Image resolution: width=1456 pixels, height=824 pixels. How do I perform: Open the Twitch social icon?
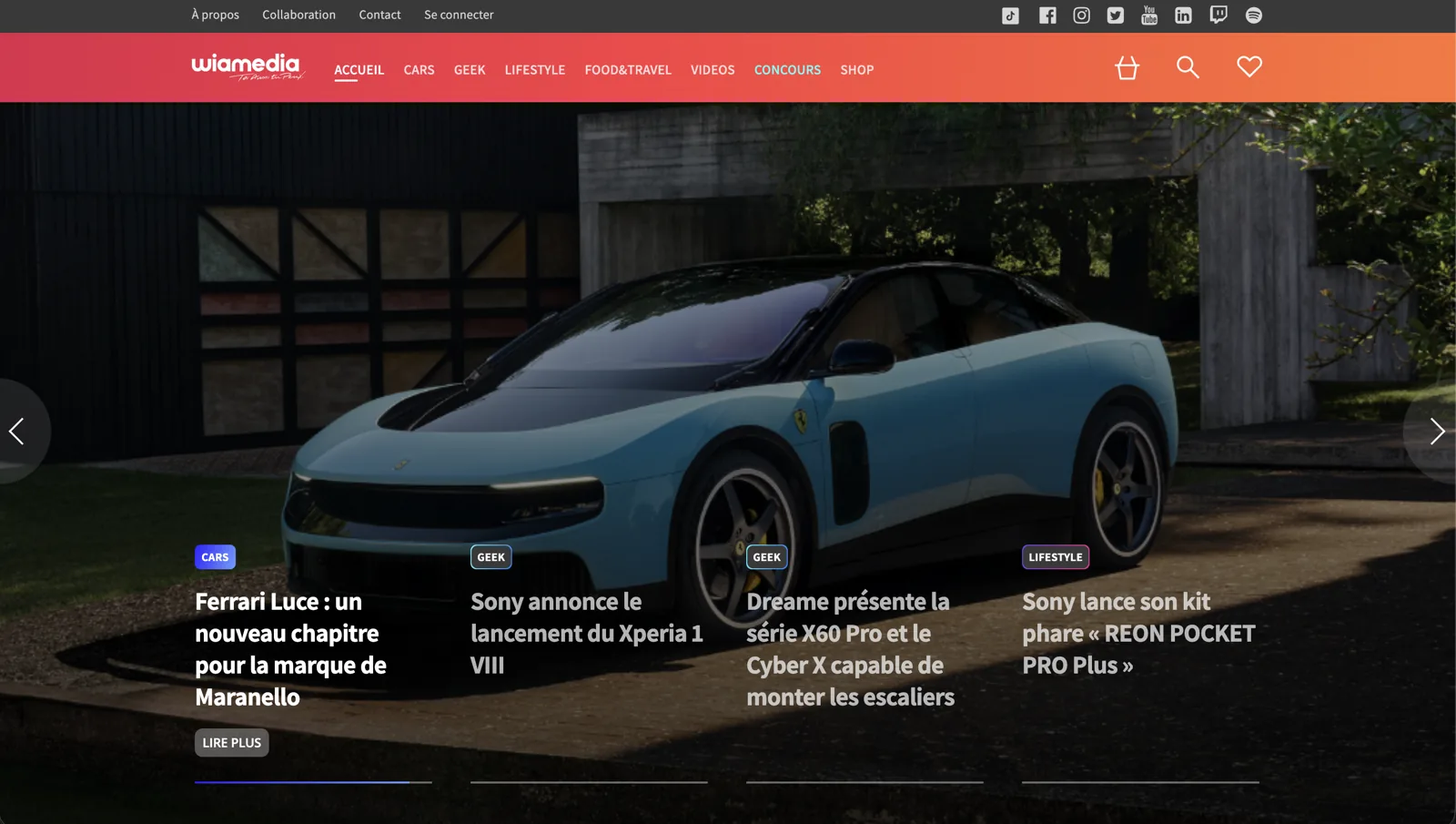click(1218, 15)
